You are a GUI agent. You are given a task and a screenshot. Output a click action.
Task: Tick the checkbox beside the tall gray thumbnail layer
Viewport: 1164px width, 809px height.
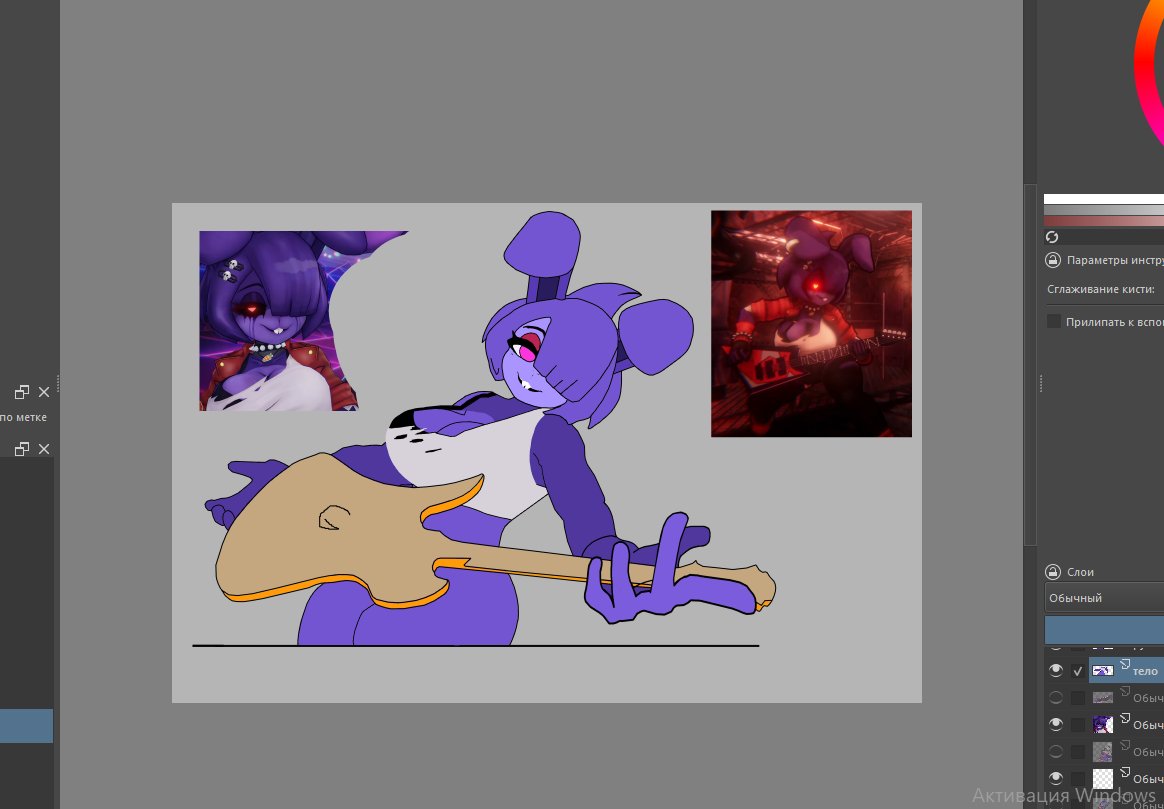tap(1078, 752)
